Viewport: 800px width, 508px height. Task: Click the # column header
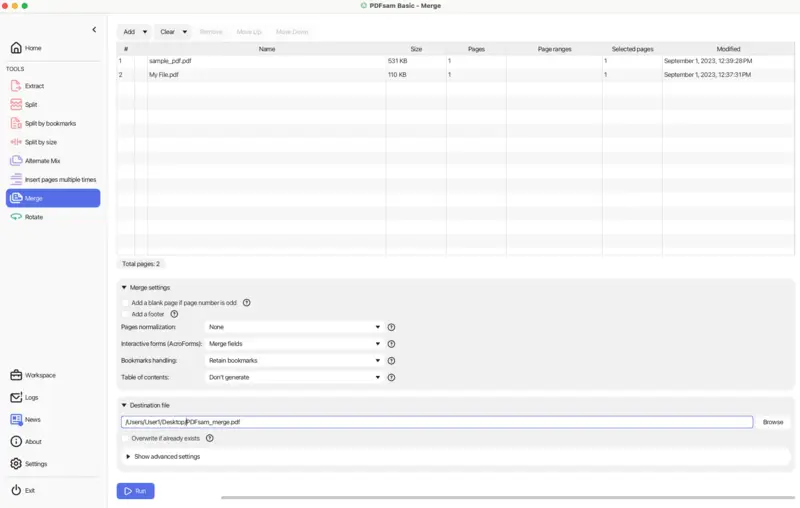pyautogui.click(x=126, y=49)
